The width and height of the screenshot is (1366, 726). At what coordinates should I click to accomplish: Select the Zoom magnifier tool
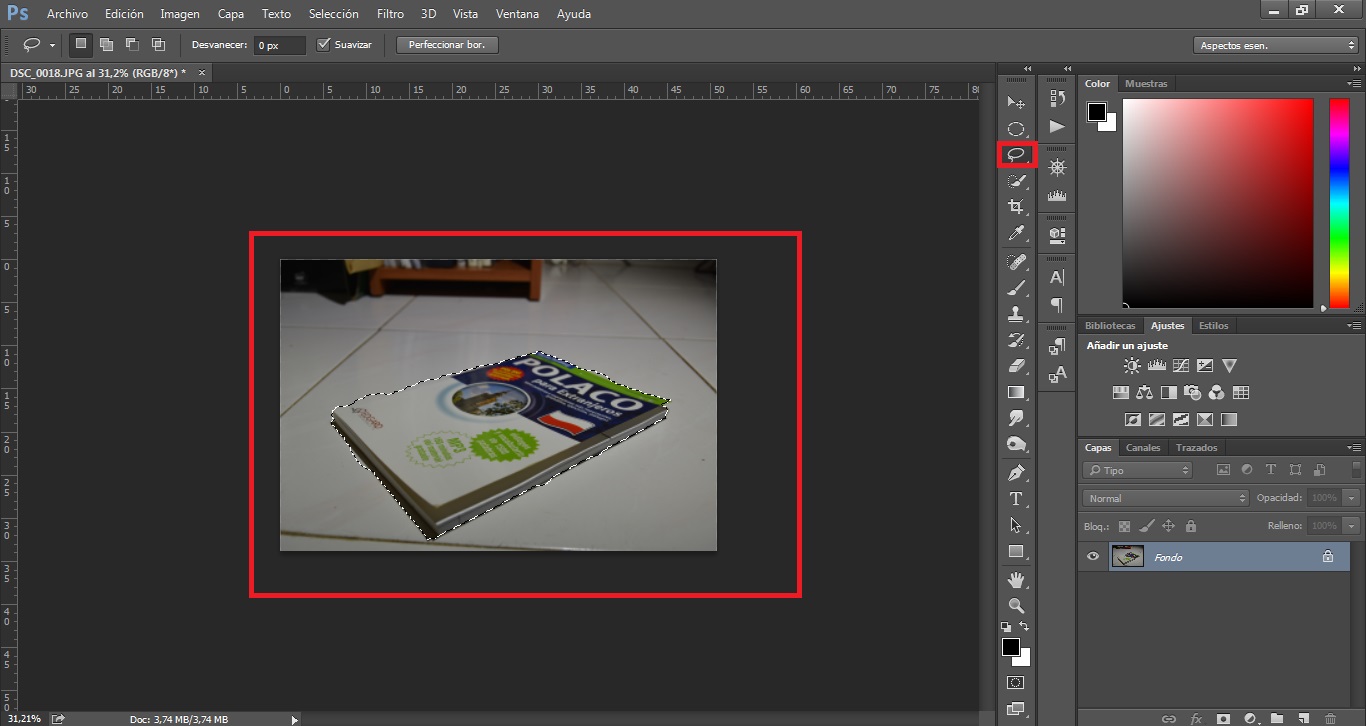click(x=1016, y=606)
